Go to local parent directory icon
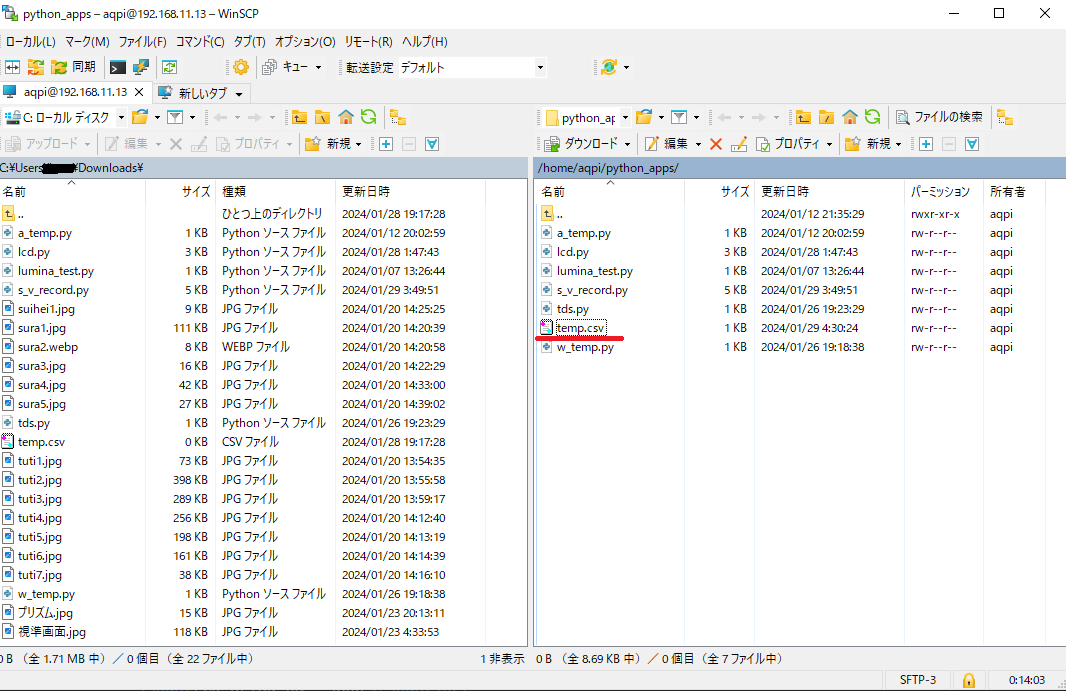 [299, 118]
